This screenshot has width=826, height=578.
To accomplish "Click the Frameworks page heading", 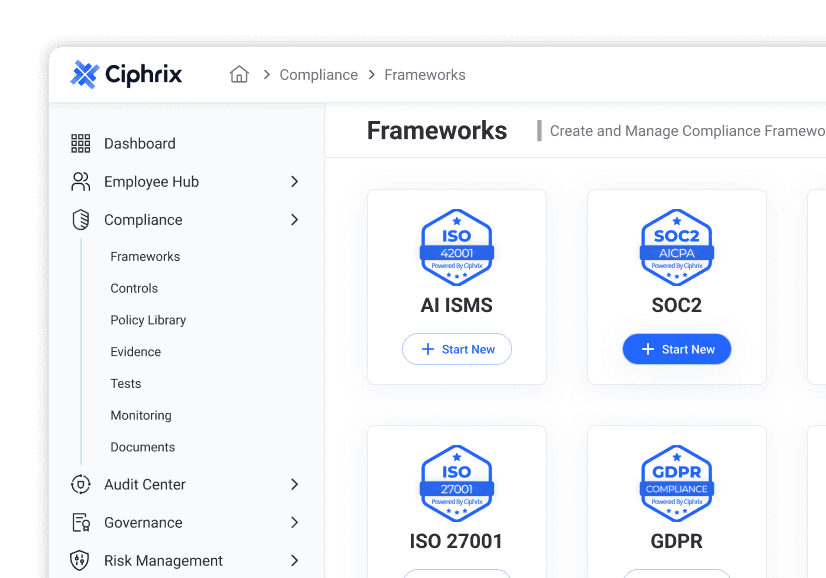I will 437,130.
